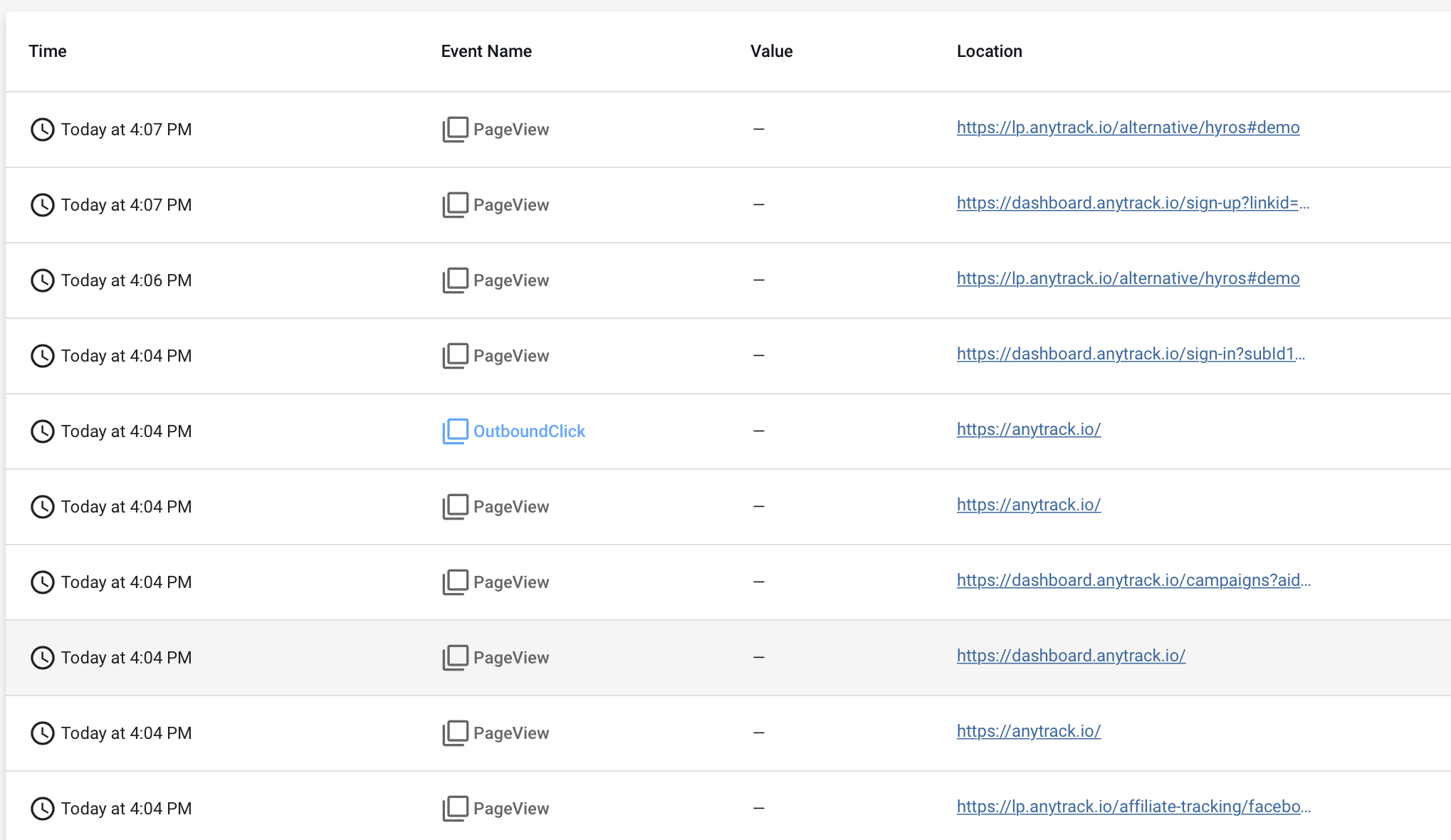Image resolution: width=1451 pixels, height=840 pixels.
Task: Click the value dash in the OutboundClick row
Action: tap(759, 431)
